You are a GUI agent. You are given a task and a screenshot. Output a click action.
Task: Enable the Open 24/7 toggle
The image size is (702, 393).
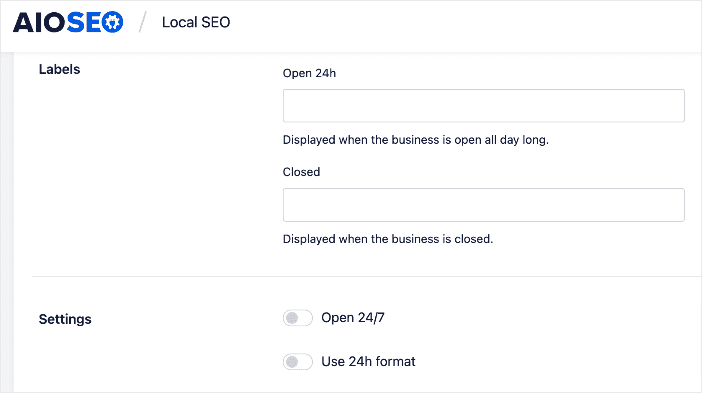tap(298, 318)
